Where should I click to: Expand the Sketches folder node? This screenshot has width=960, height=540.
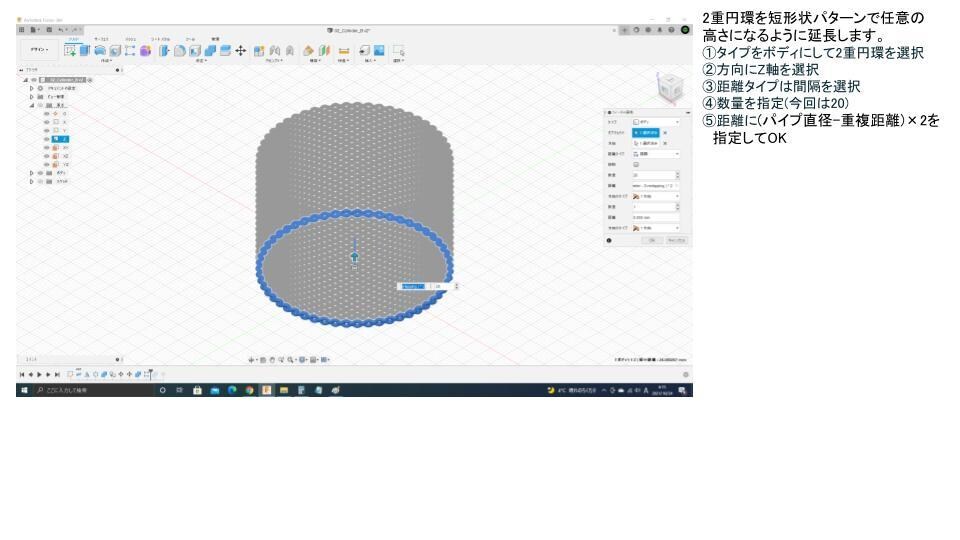(x=32, y=182)
